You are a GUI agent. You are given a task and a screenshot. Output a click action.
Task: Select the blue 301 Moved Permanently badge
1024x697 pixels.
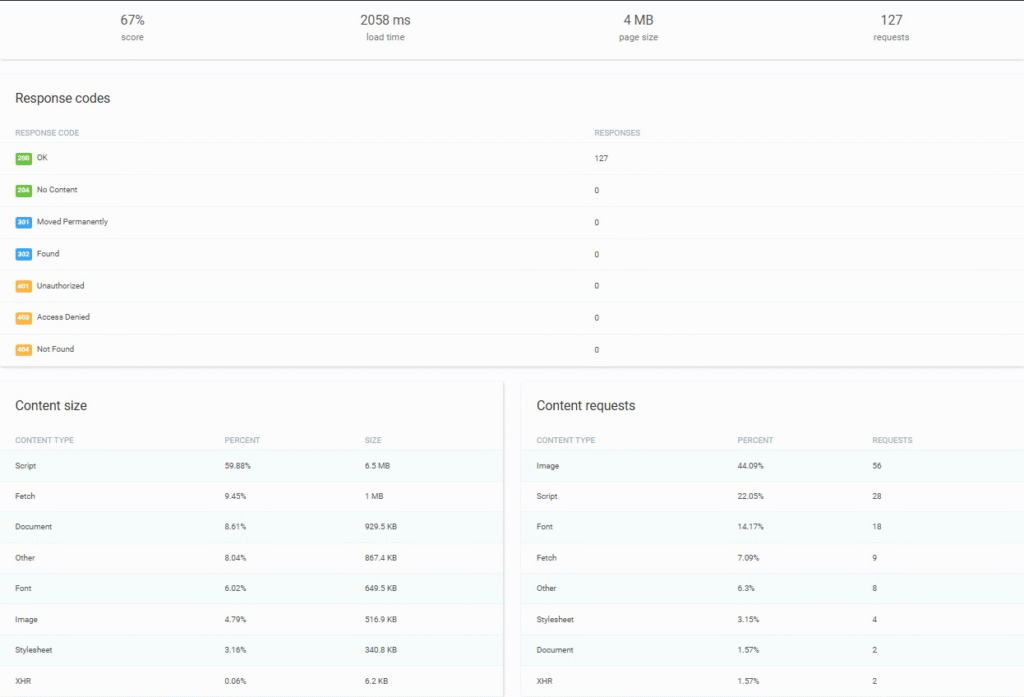[23, 222]
